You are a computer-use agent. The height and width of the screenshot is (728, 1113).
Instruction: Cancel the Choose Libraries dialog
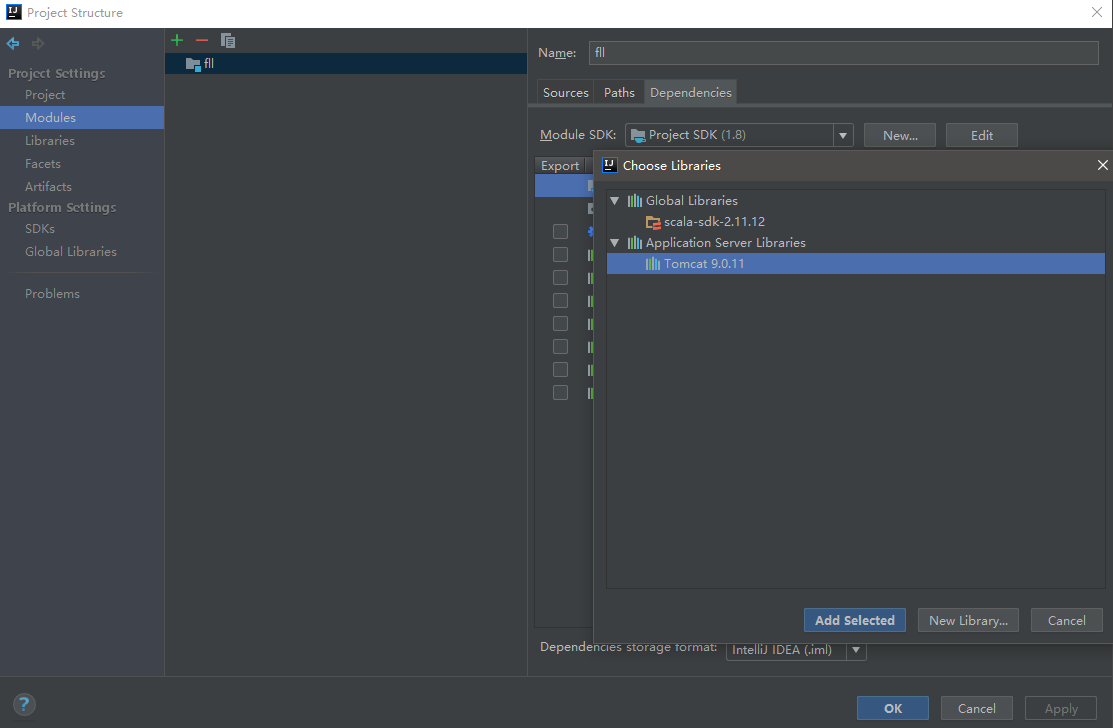(1066, 620)
